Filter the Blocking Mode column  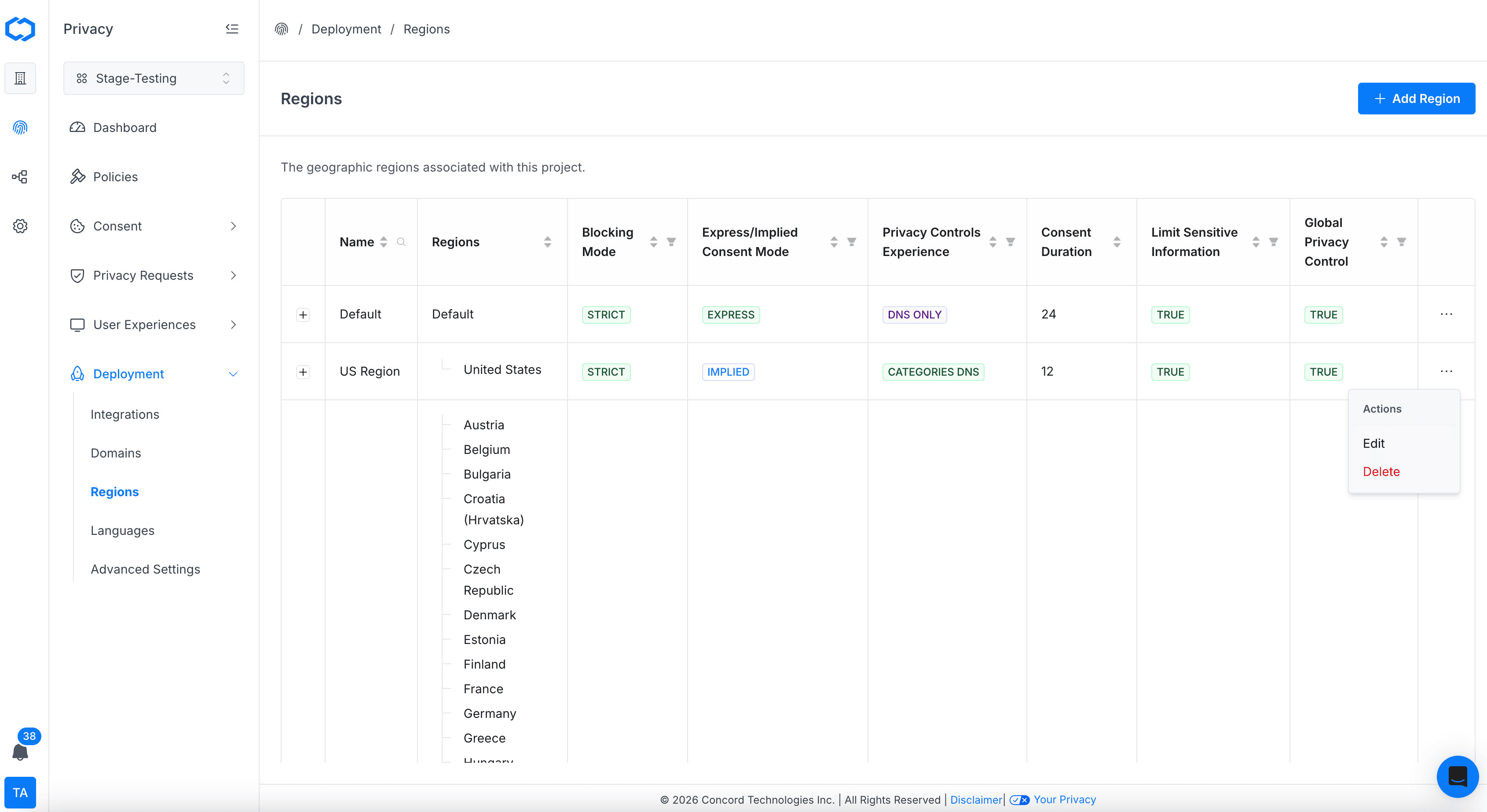click(671, 242)
